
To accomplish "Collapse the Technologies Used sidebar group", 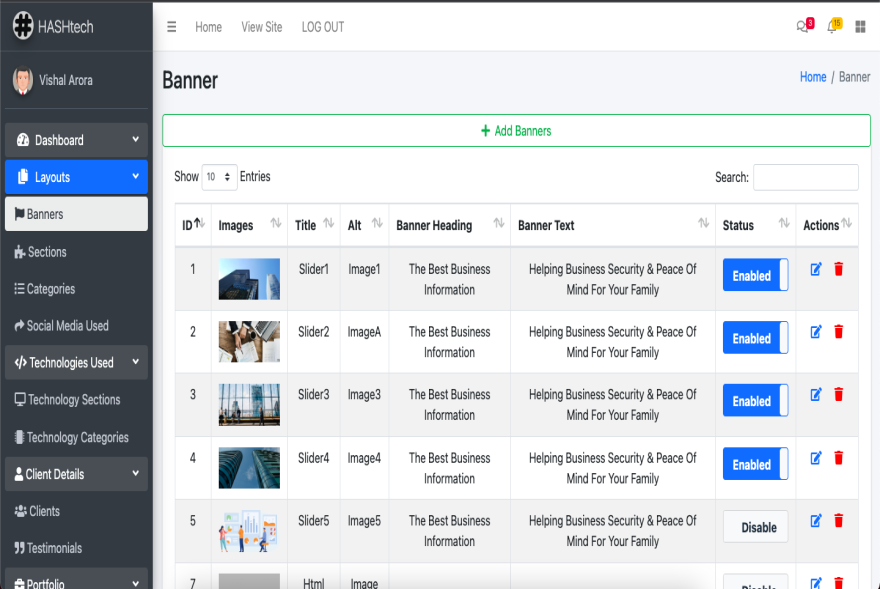I will click(76, 363).
